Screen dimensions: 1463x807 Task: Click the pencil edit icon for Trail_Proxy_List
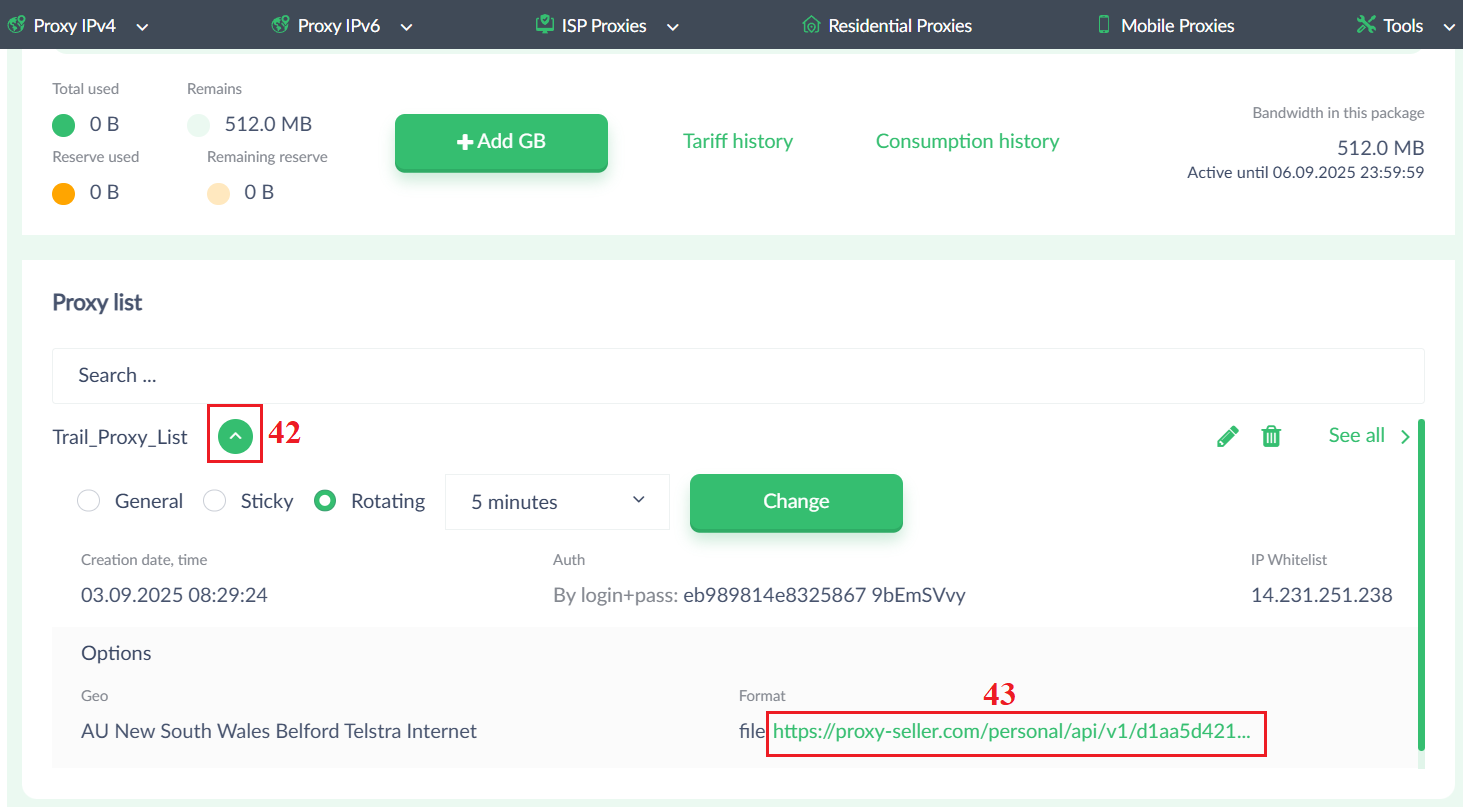click(1227, 436)
